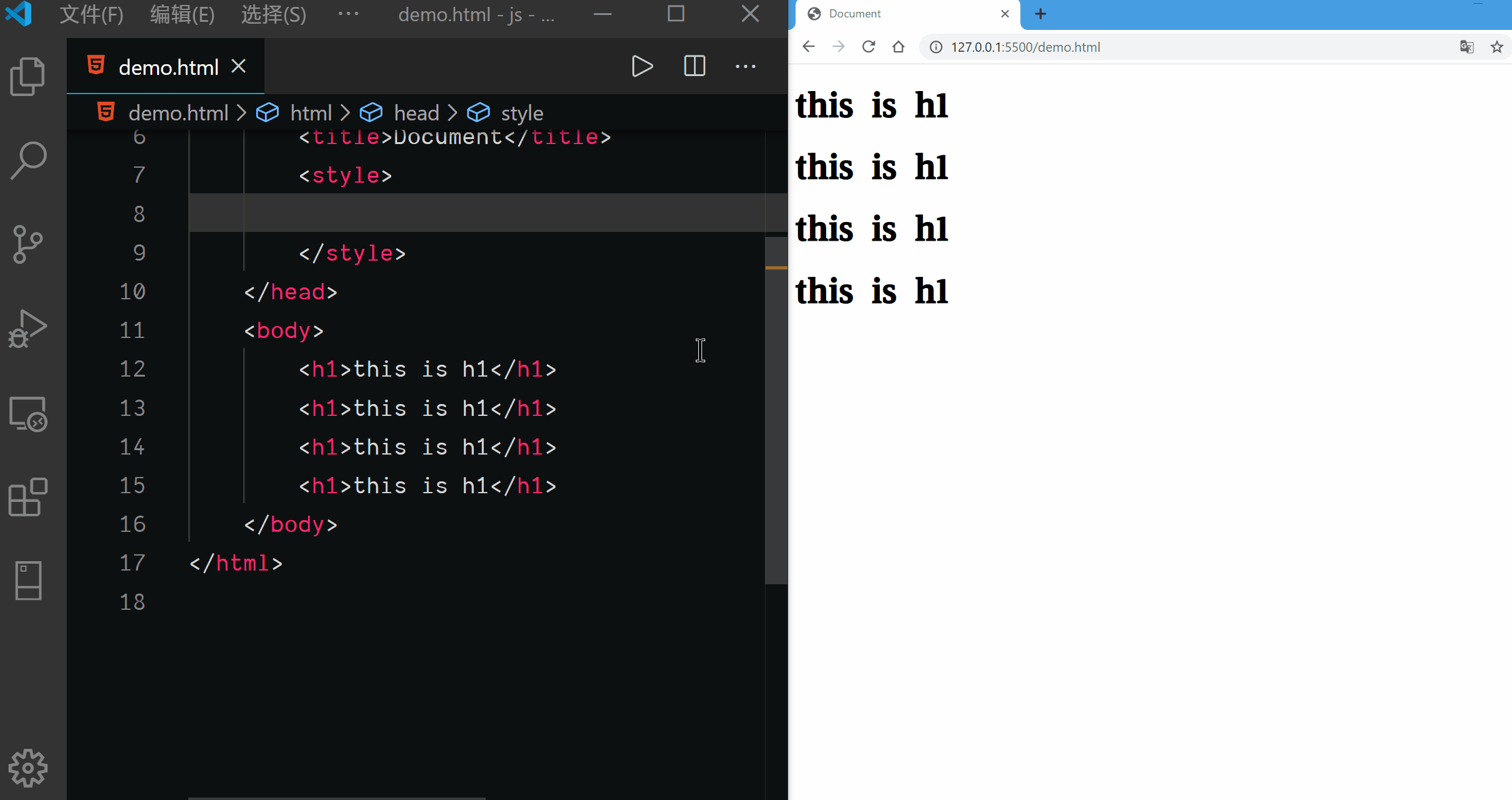Reload the browser page

[869, 47]
